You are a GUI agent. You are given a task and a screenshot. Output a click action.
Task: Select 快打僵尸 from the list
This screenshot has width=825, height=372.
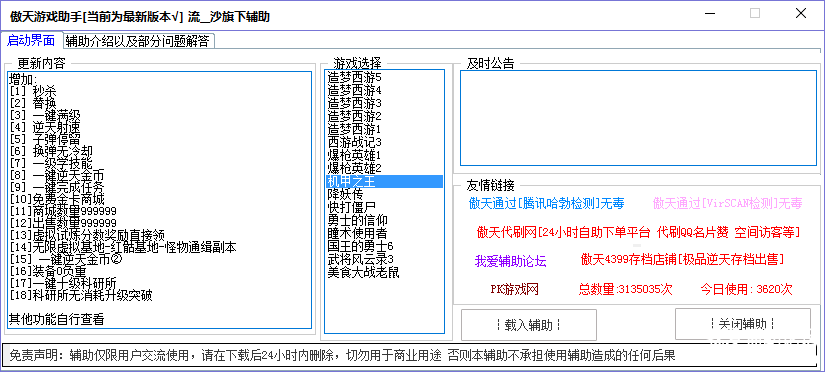click(384, 207)
